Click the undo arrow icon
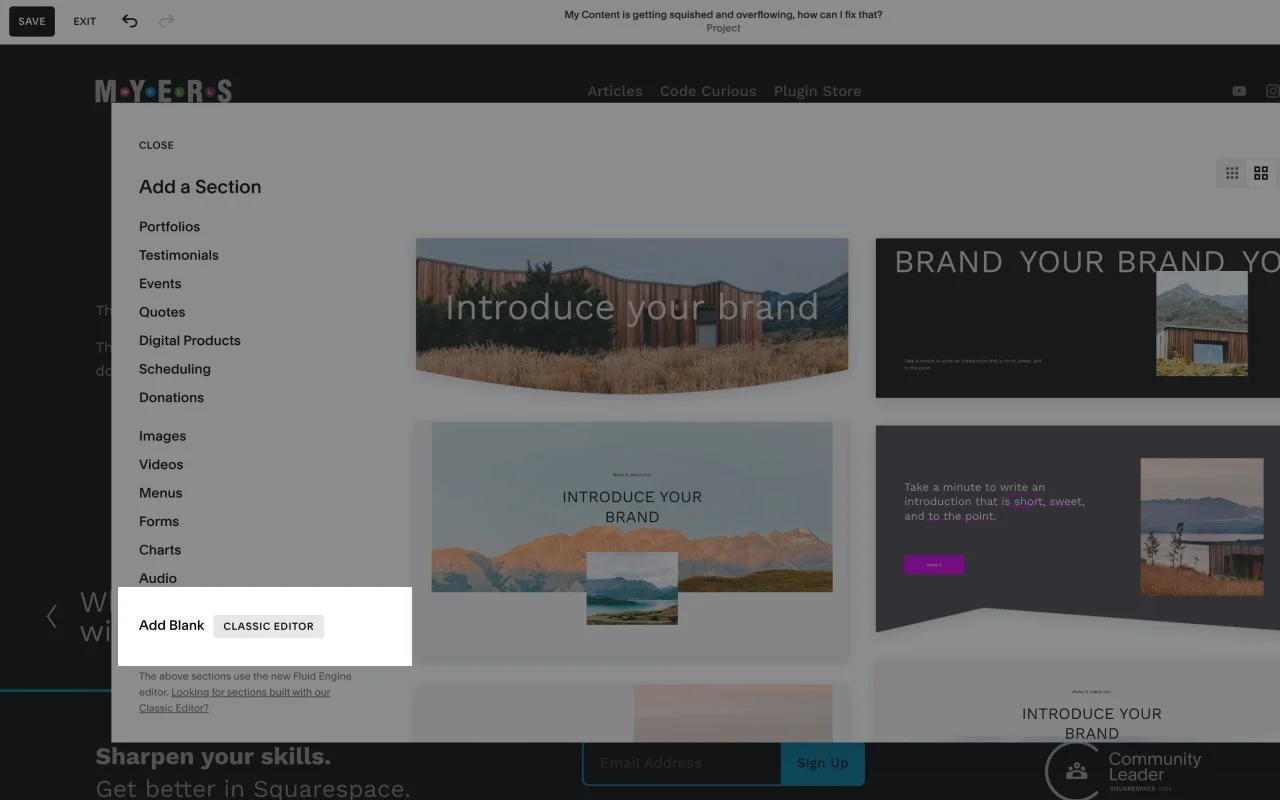Viewport: 1280px width, 800px height. pyautogui.click(x=129, y=21)
